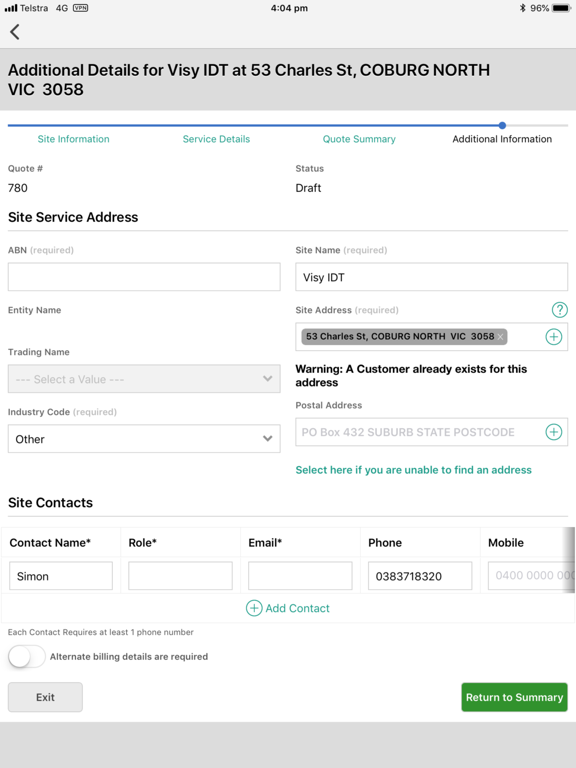Image resolution: width=576 pixels, height=768 pixels.
Task: Open the Site Address help question icon
Action: [x=559, y=310]
